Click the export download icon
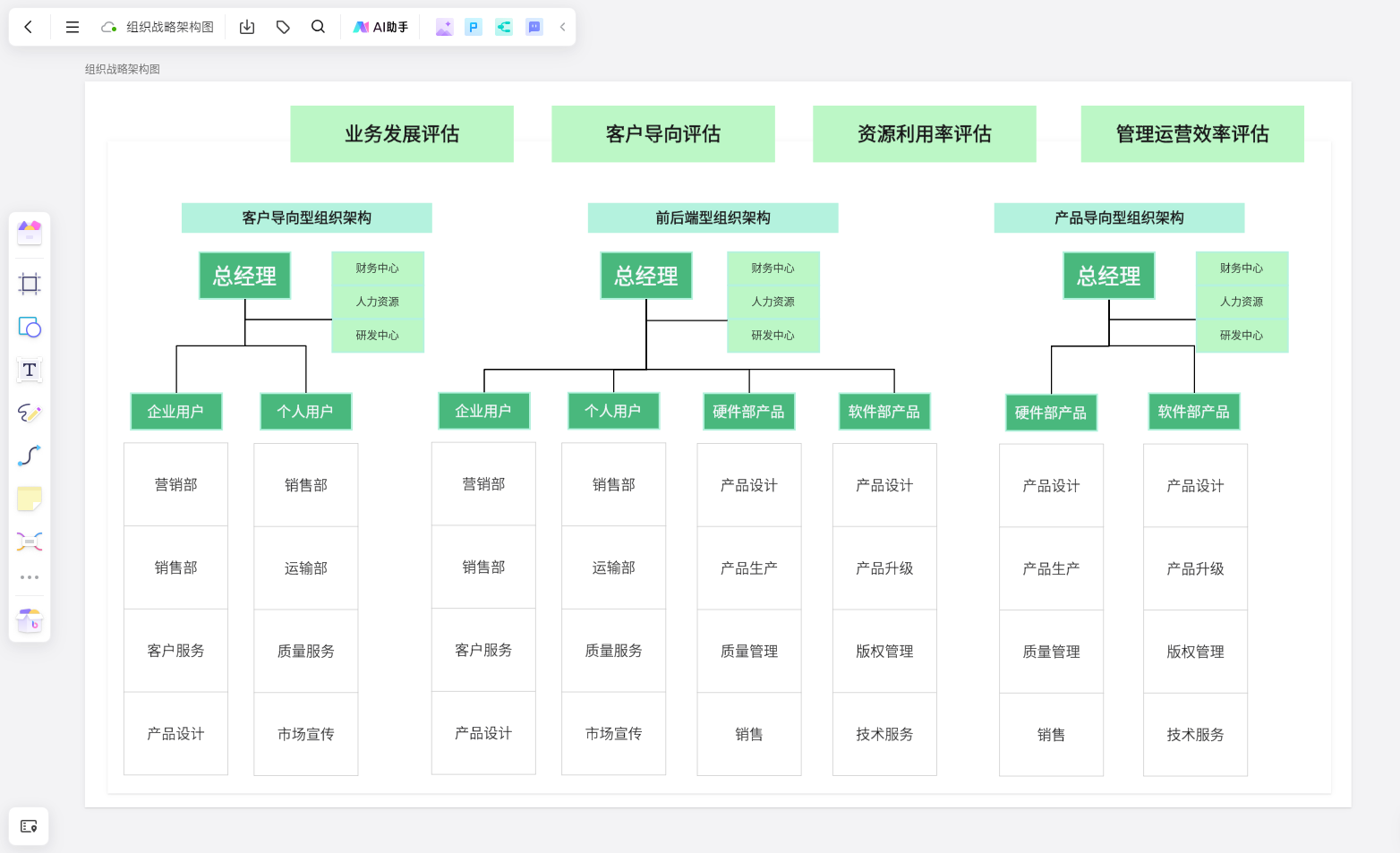The width and height of the screenshot is (1400, 853). click(x=247, y=27)
